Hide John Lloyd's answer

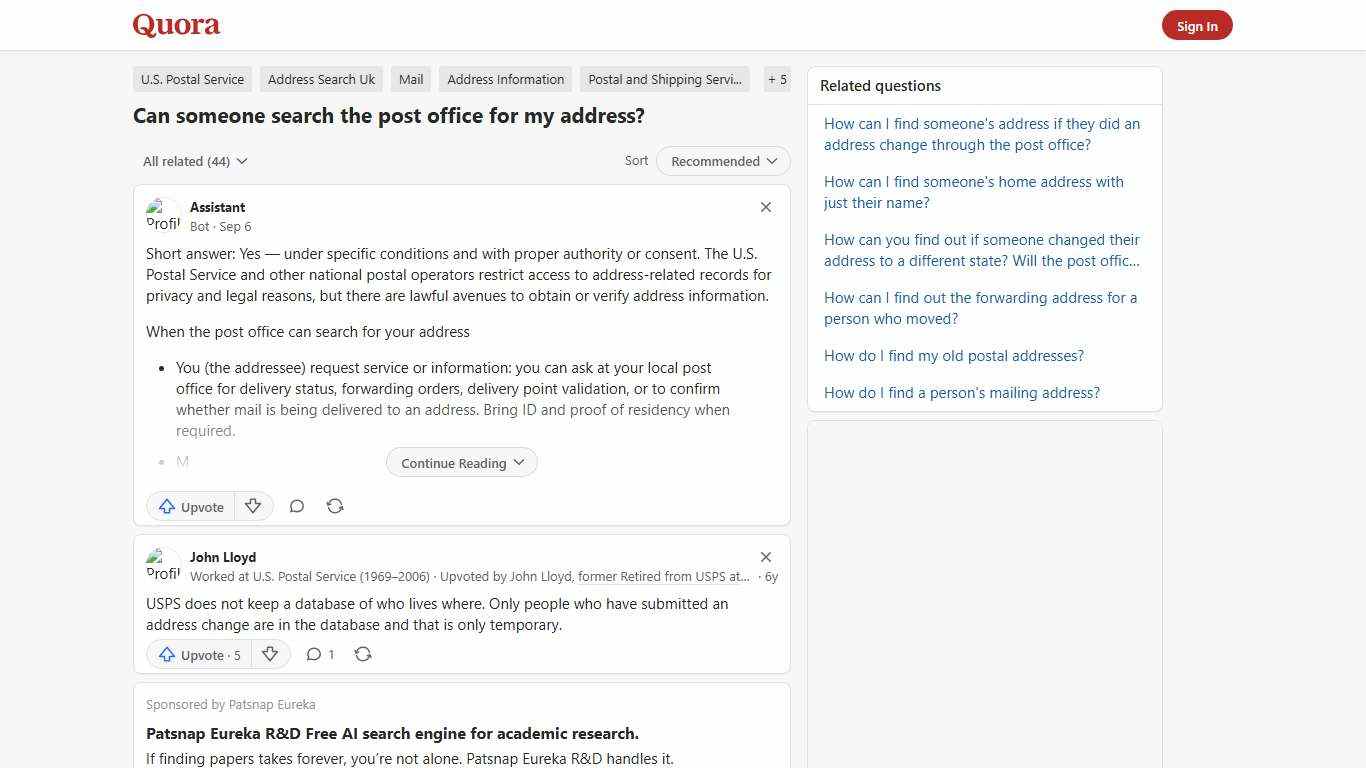766,557
